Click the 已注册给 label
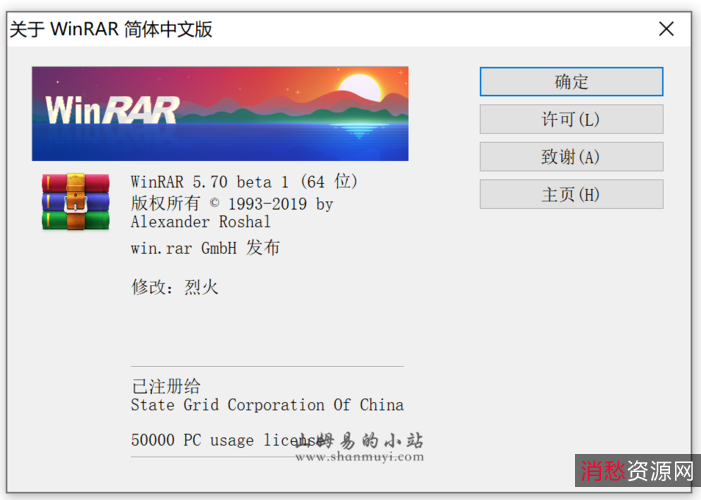Screen dimensions: 701x500 [166, 386]
